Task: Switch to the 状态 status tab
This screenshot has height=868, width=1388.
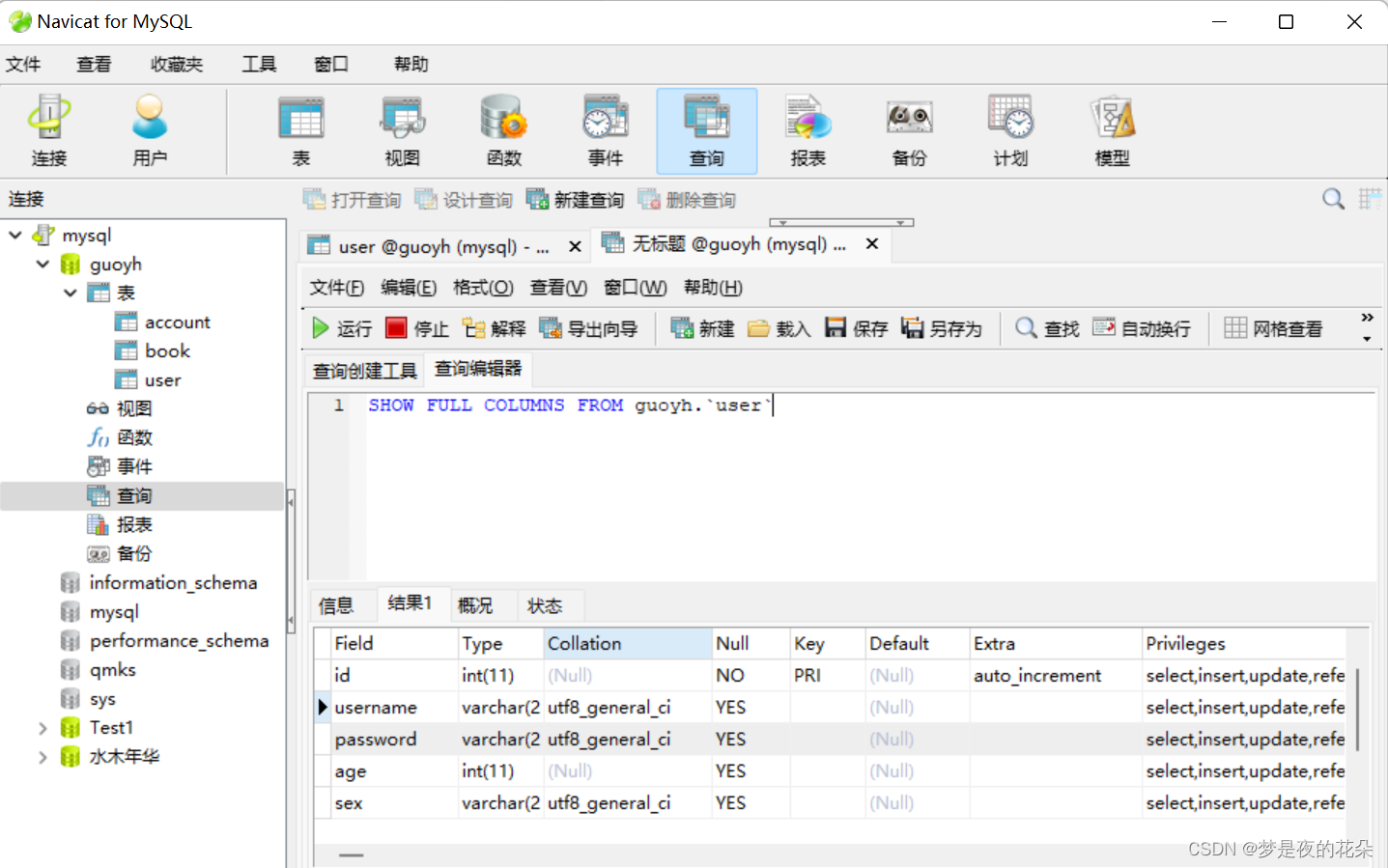Action: tap(545, 605)
